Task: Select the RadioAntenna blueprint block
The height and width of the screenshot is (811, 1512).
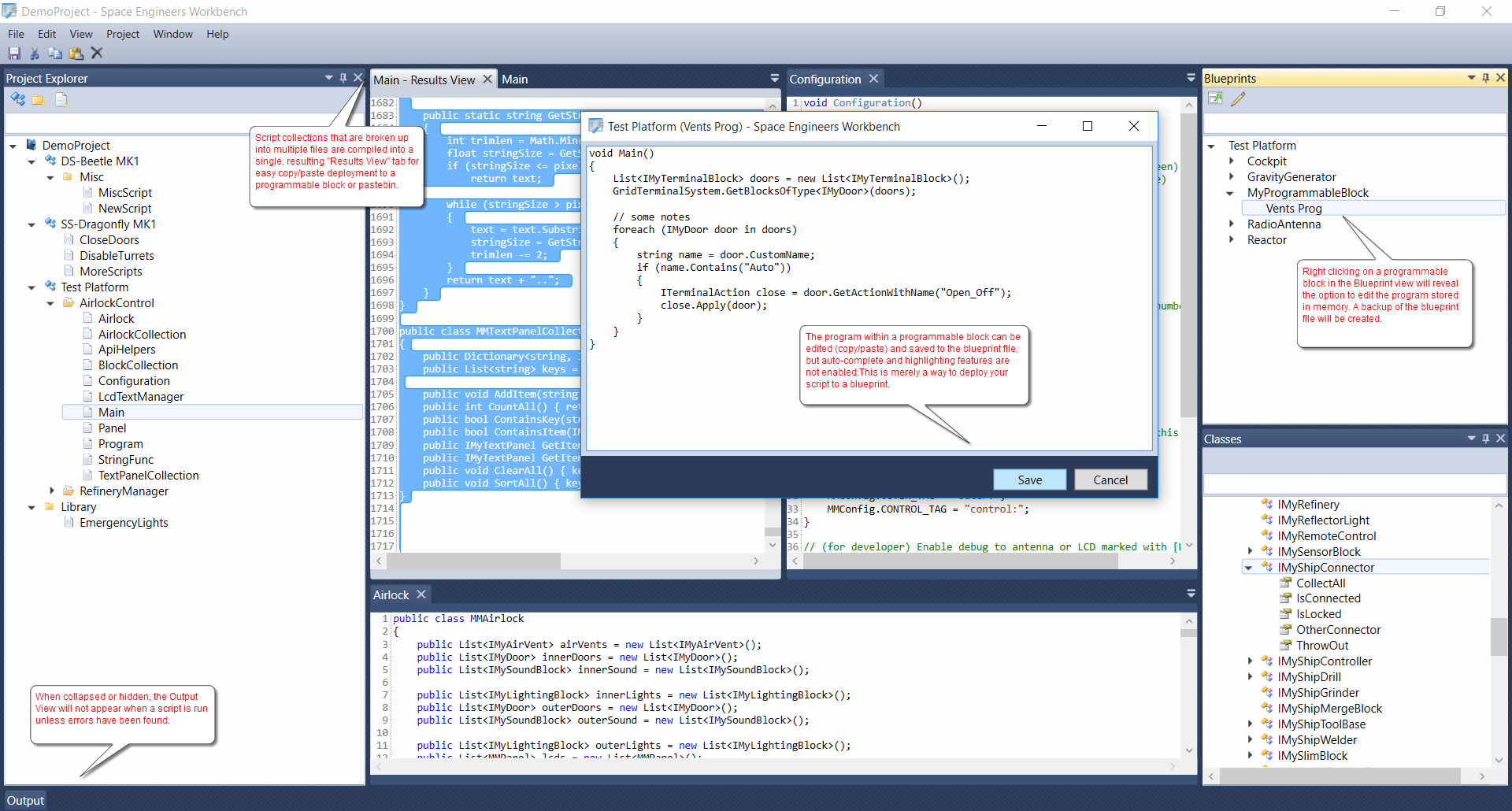Action: (x=1284, y=224)
